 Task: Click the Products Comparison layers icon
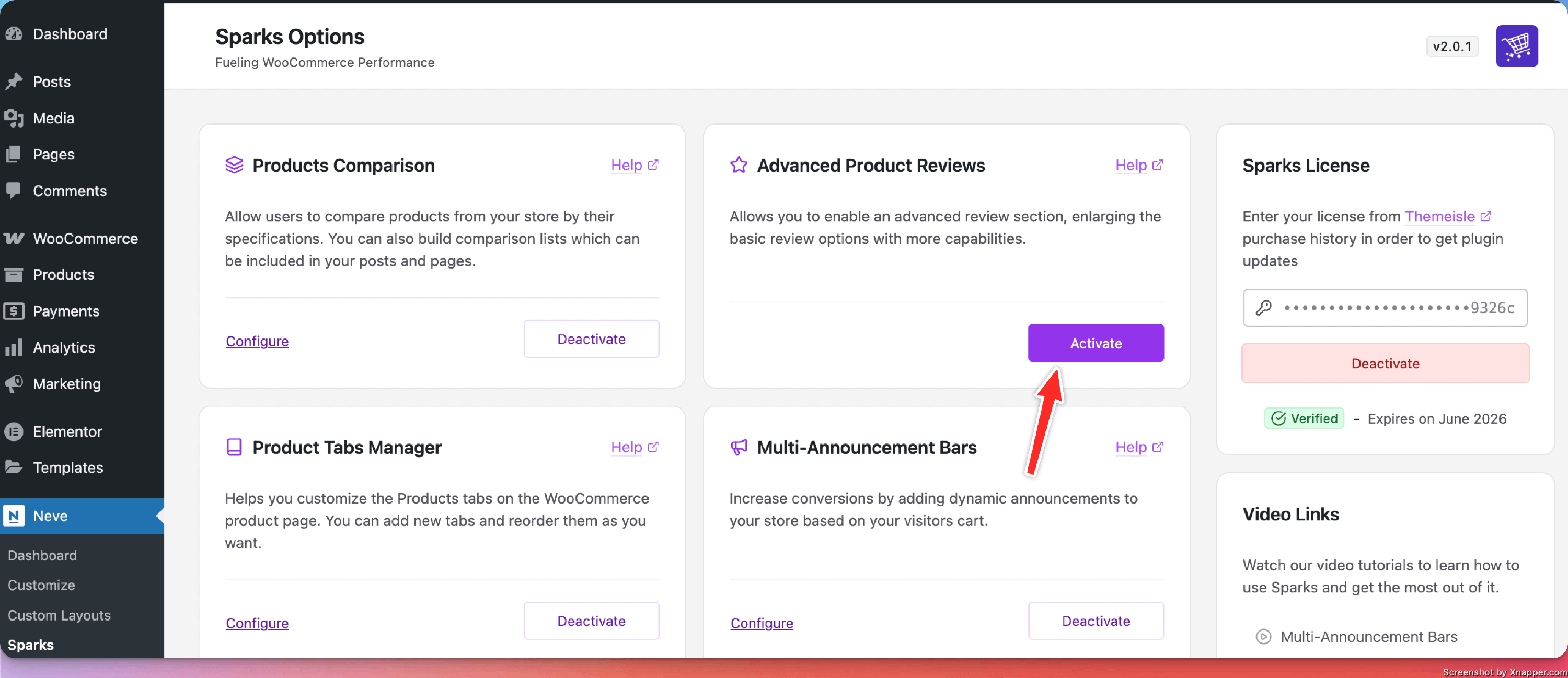click(x=234, y=166)
